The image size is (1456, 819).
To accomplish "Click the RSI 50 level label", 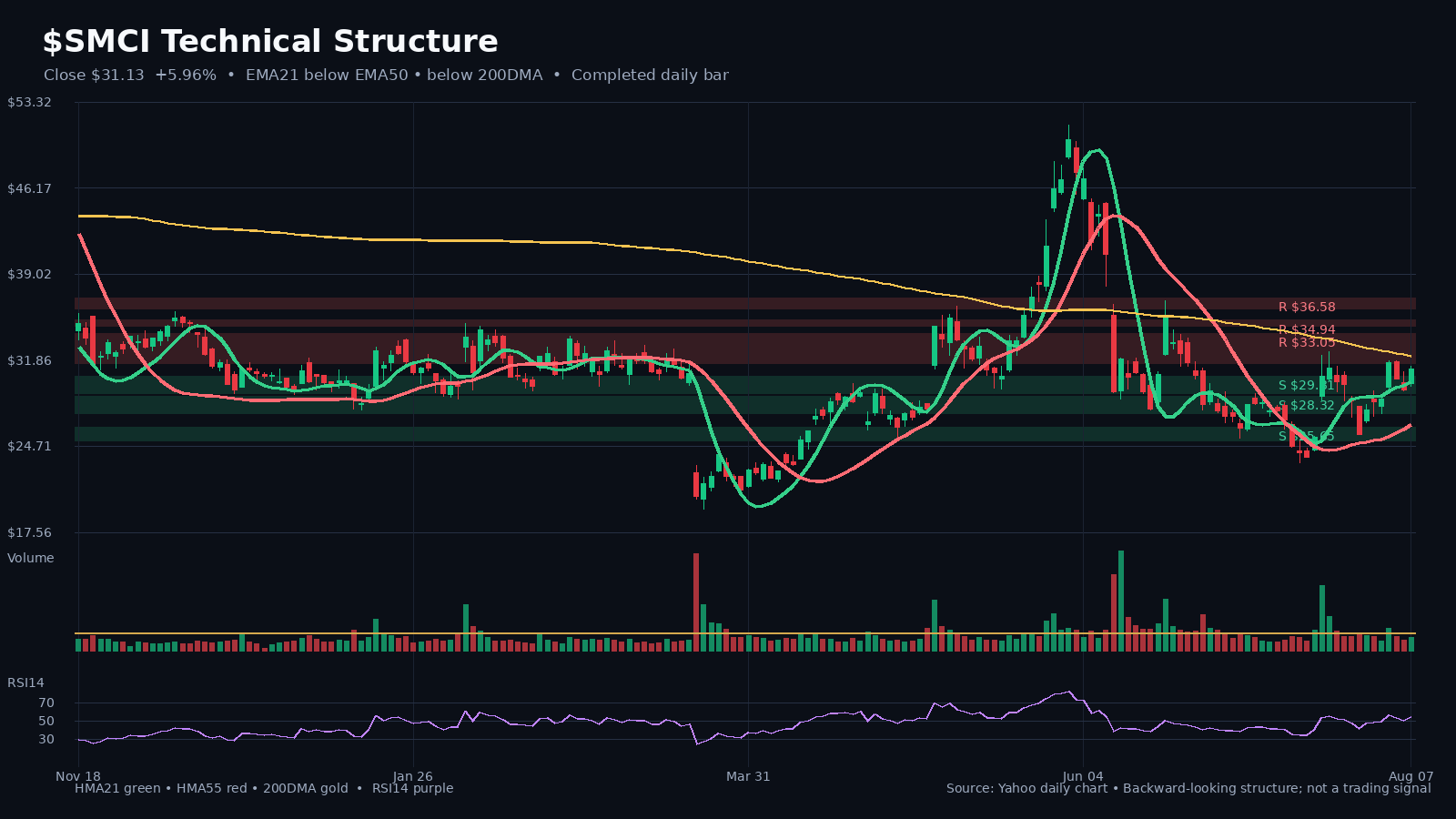I will pyautogui.click(x=46, y=721).
